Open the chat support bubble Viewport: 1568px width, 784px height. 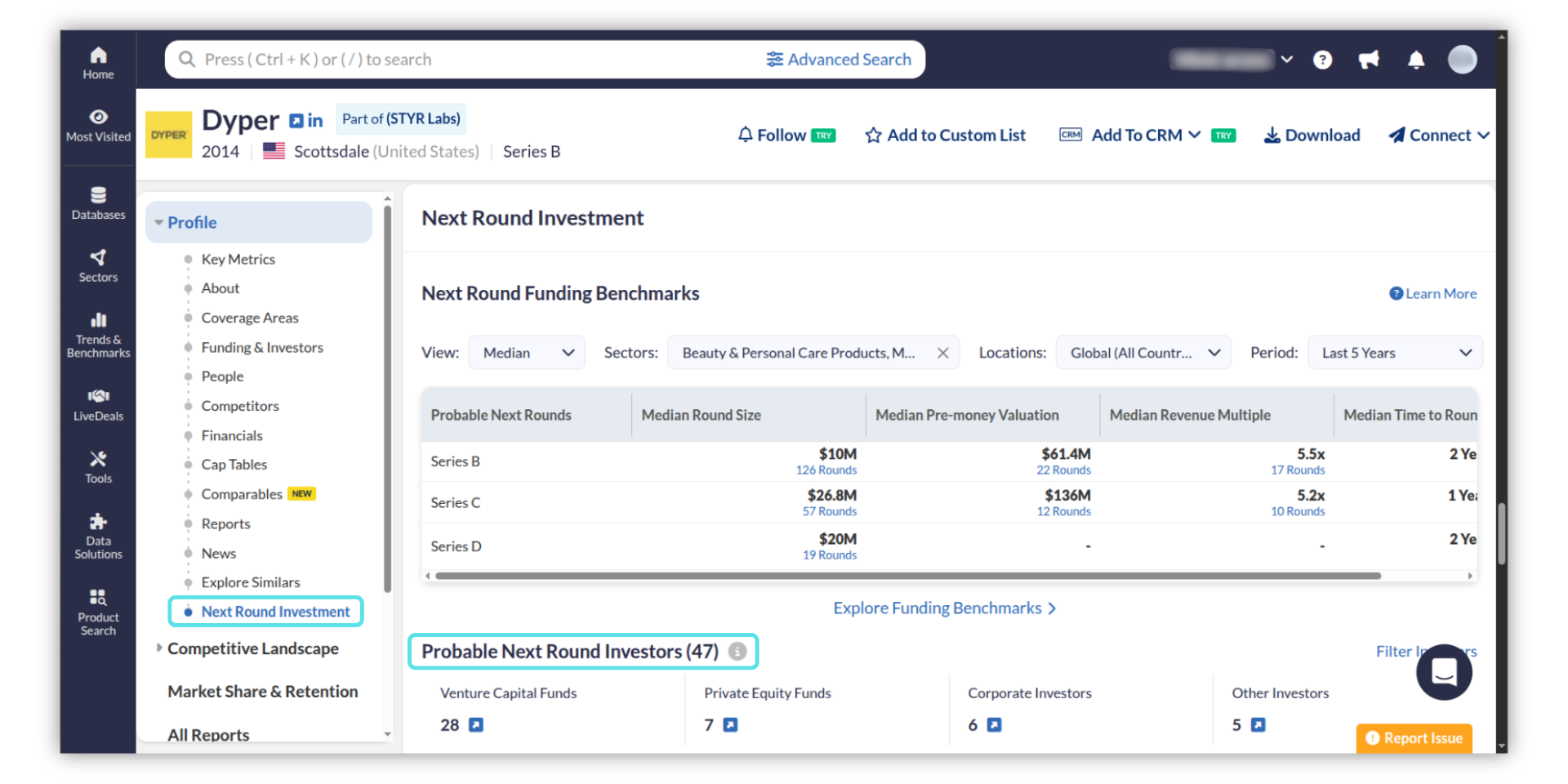point(1443,672)
